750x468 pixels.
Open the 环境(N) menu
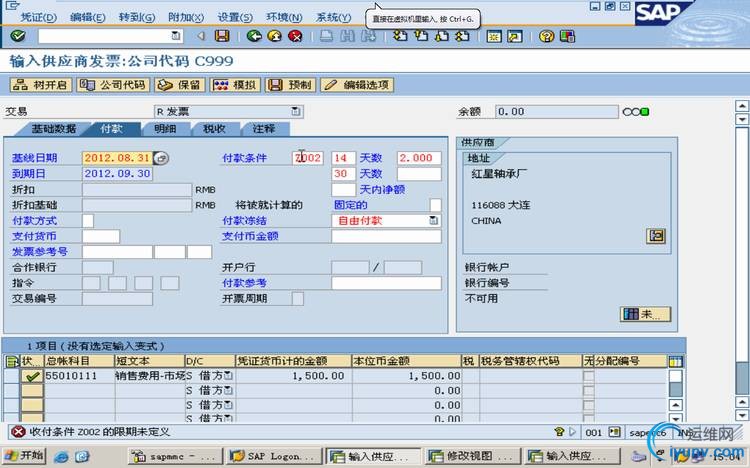click(x=284, y=17)
